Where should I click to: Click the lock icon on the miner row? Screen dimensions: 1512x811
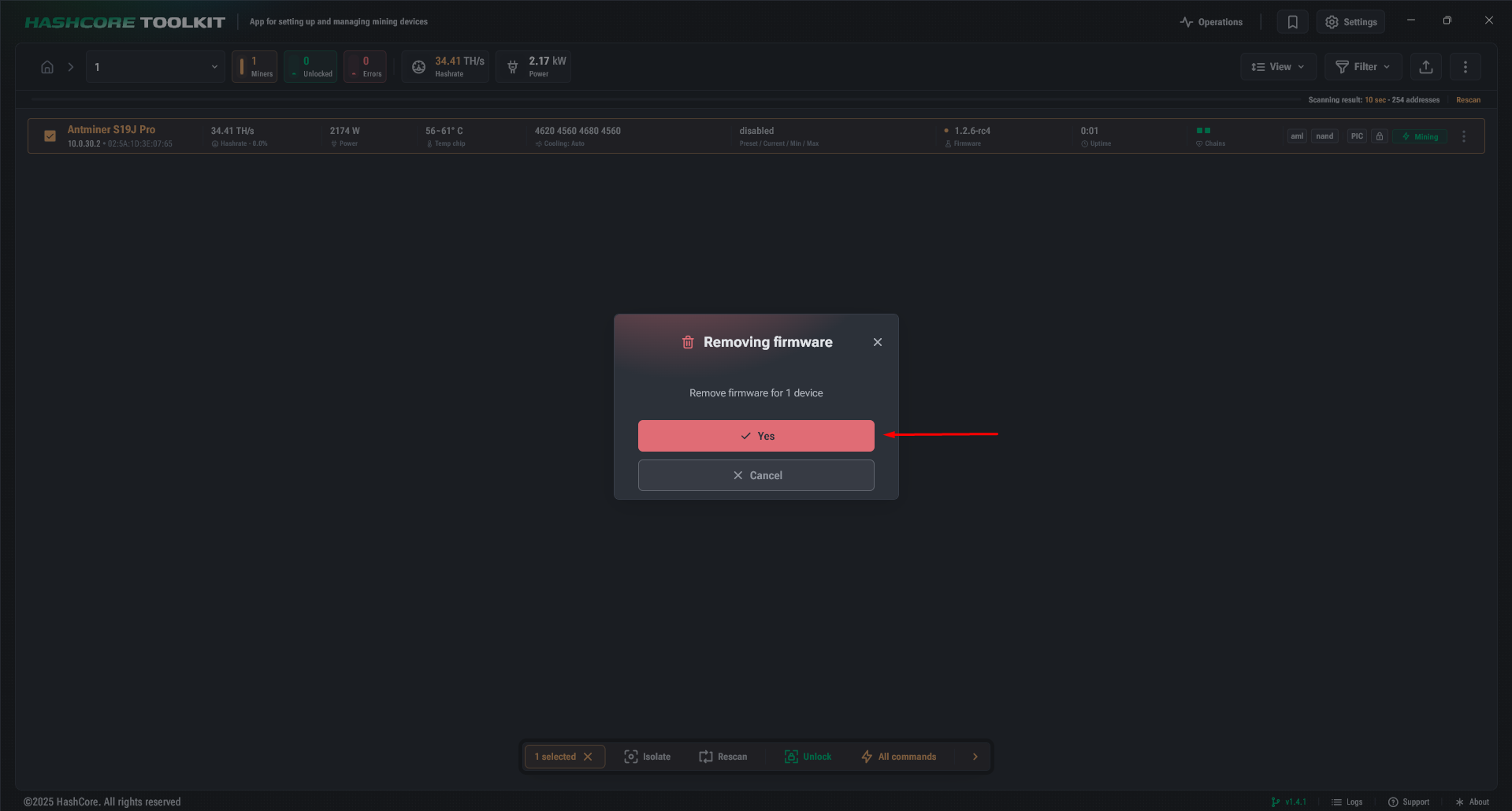click(x=1379, y=136)
